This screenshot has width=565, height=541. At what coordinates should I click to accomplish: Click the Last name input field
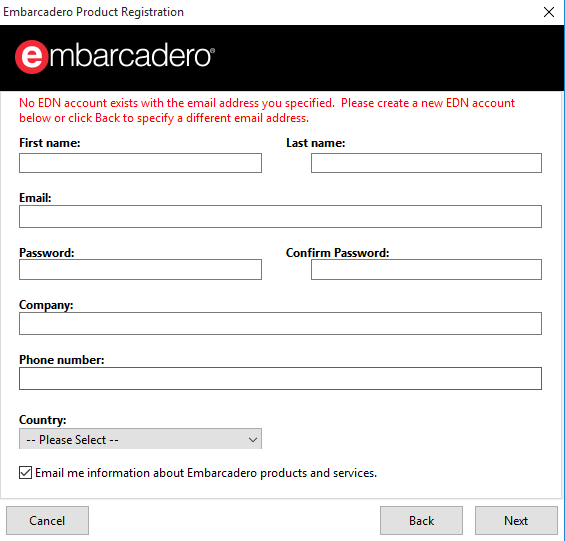coord(426,163)
